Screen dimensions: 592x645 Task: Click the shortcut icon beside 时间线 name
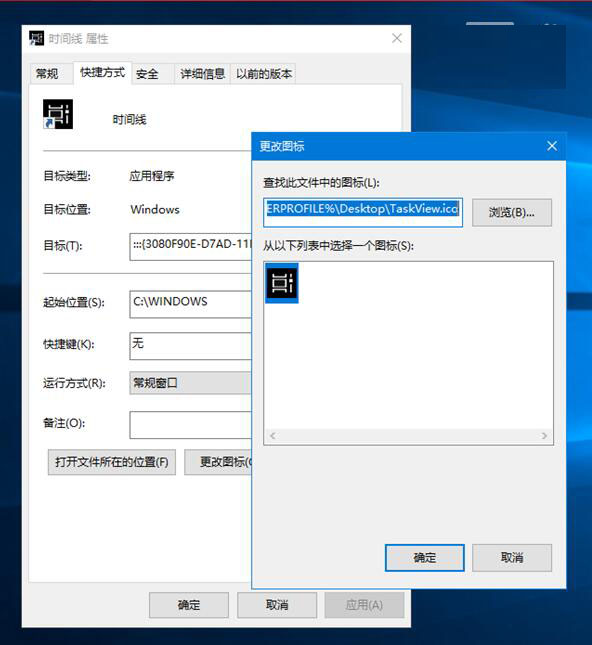[x=58, y=114]
